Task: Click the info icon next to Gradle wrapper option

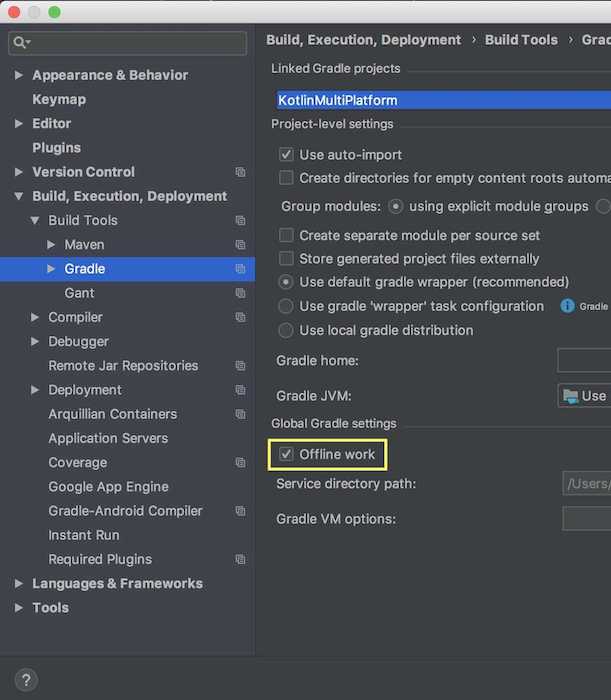Action: click(567, 306)
